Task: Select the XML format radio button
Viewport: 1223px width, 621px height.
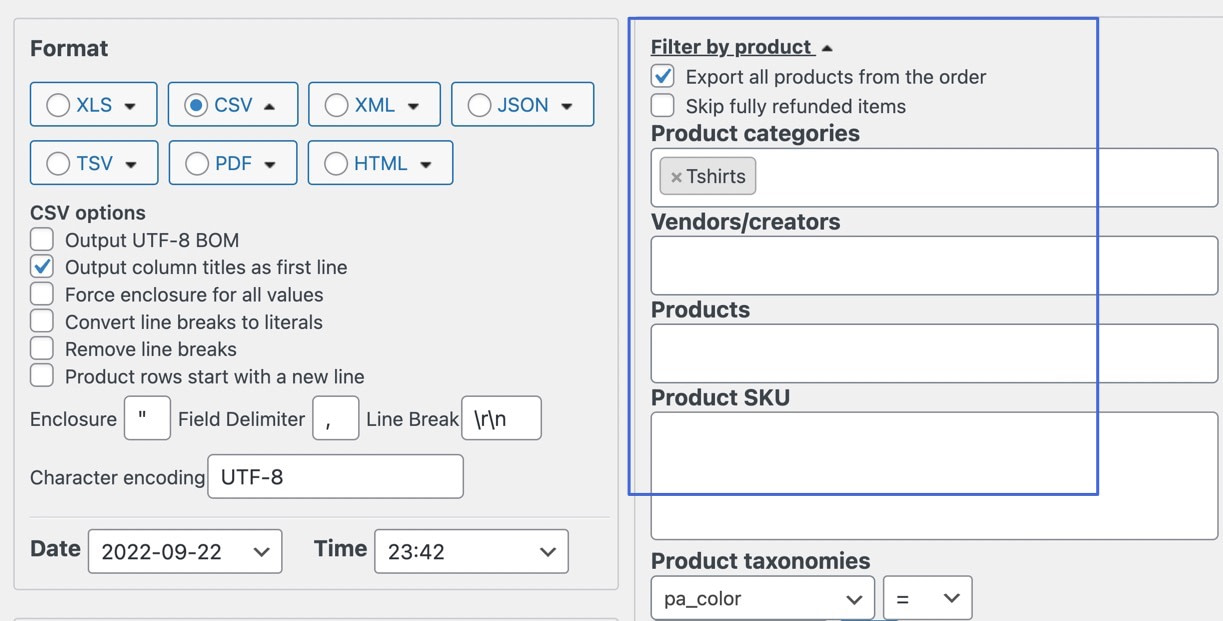Action: pos(336,105)
